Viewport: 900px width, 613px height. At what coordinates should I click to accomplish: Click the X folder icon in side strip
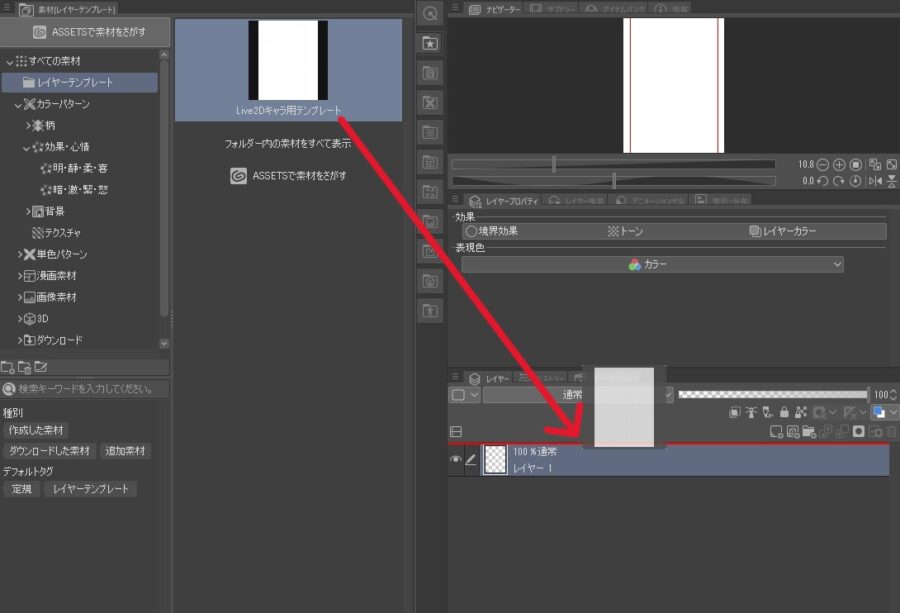[x=430, y=103]
